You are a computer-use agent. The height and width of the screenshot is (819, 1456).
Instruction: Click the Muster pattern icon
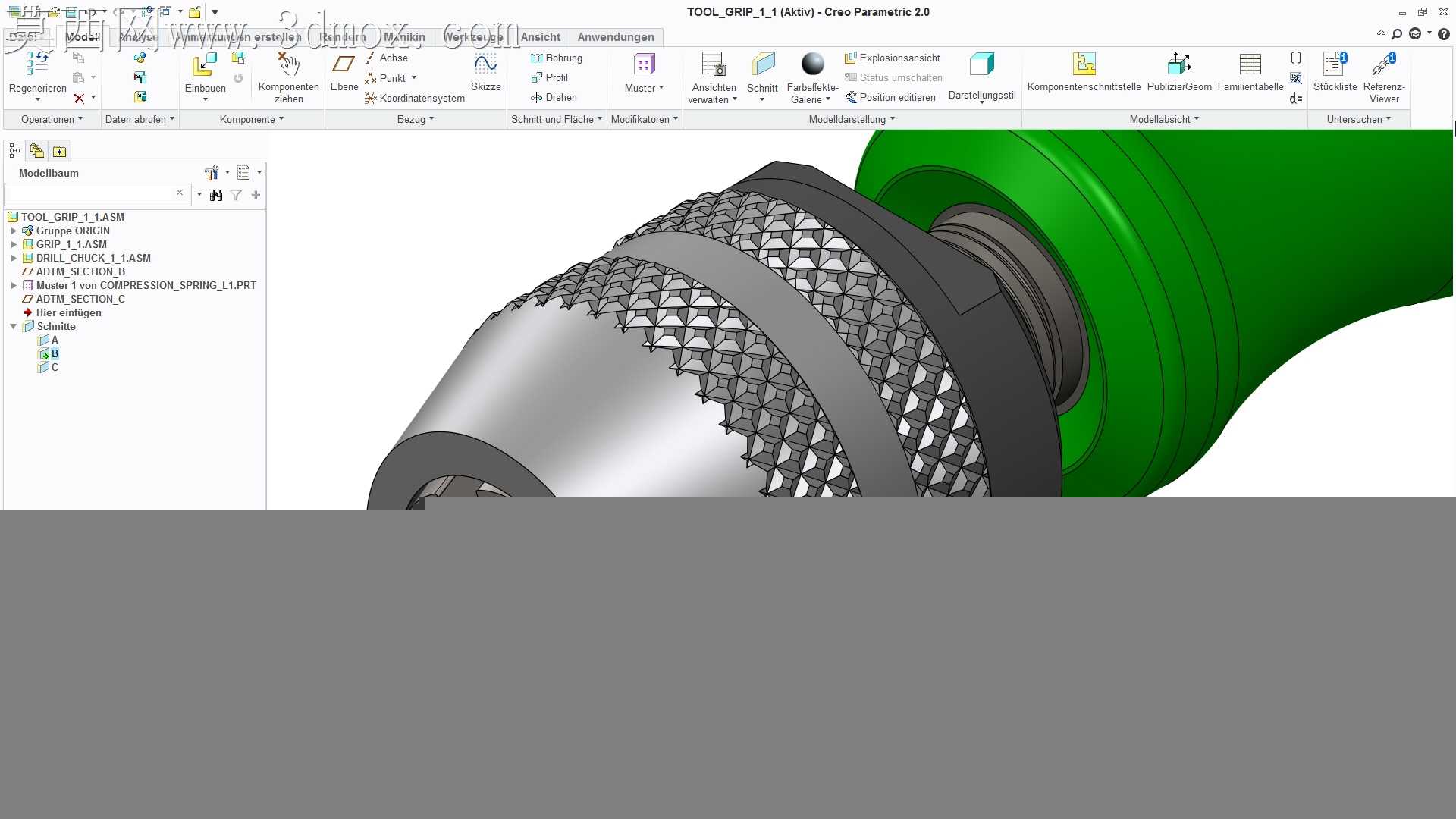coord(644,64)
